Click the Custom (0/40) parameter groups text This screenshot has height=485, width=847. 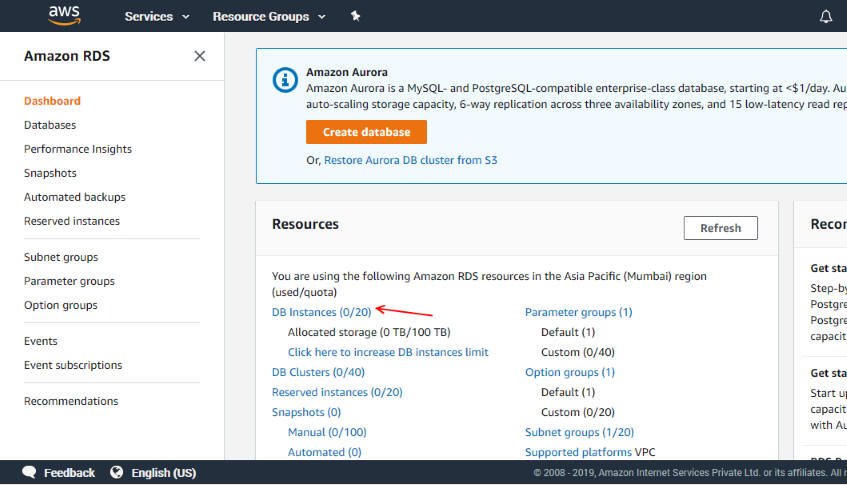(x=577, y=352)
